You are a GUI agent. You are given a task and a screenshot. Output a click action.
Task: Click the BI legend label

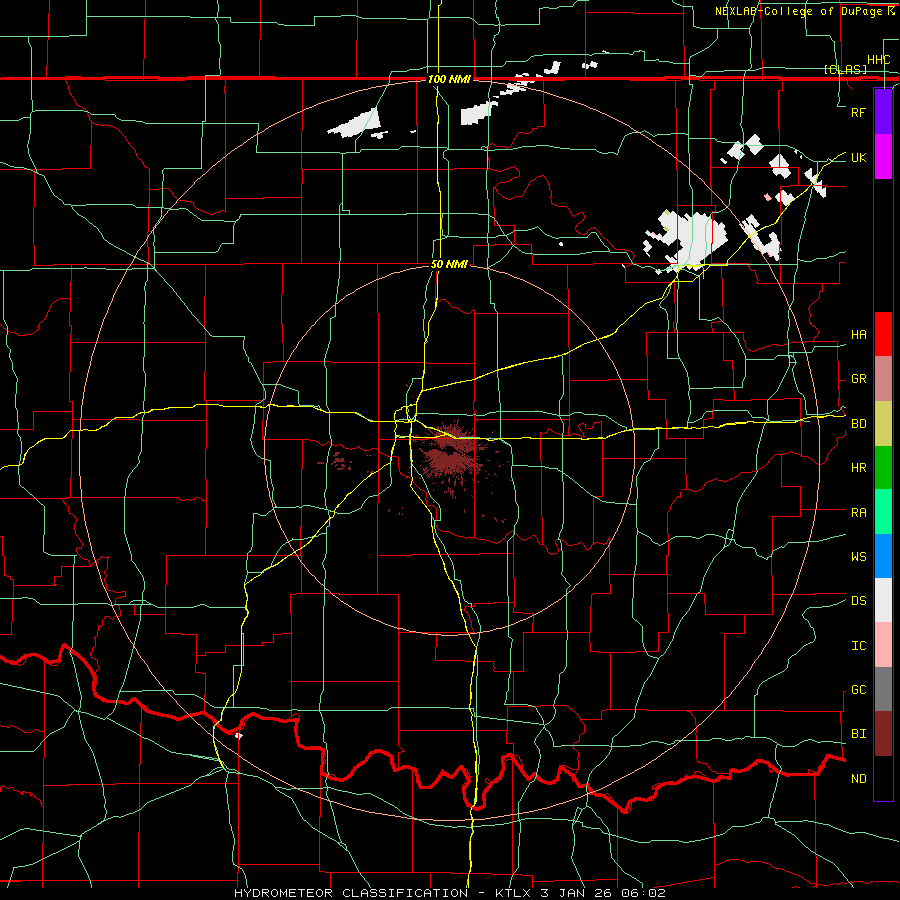tap(858, 734)
